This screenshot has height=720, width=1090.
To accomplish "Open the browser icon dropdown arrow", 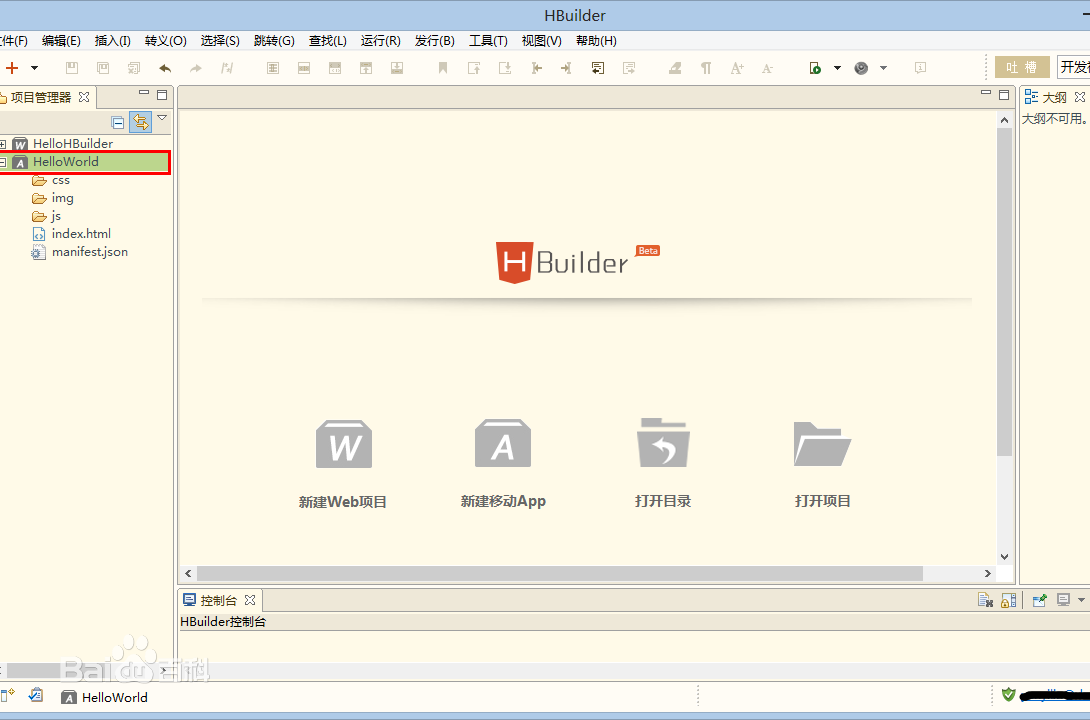I will pos(884,68).
